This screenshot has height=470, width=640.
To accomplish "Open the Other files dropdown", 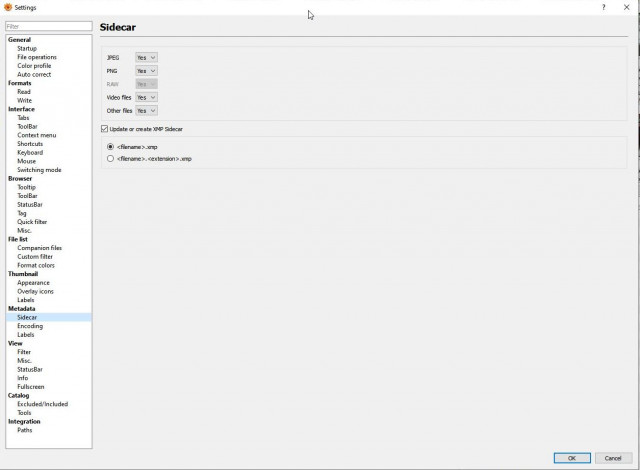I will [x=146, y=111].
